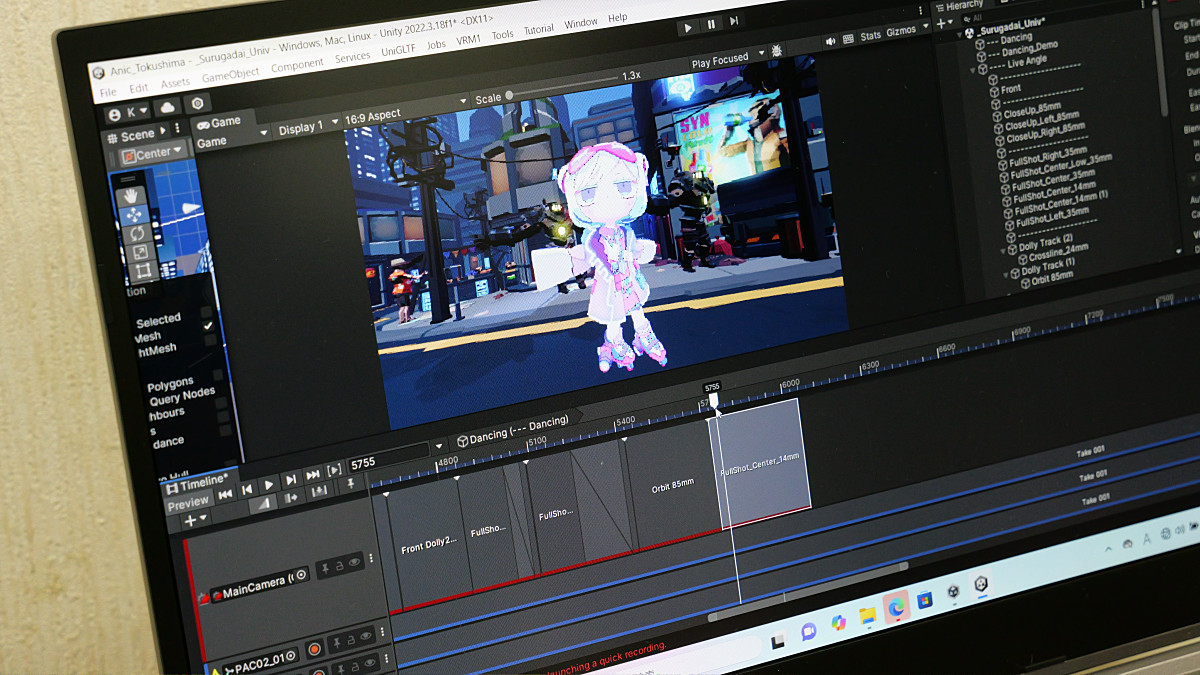1200x675 pixels.
Task: Toggle the PAC02_01 track record button
Action: pos(314,649)
